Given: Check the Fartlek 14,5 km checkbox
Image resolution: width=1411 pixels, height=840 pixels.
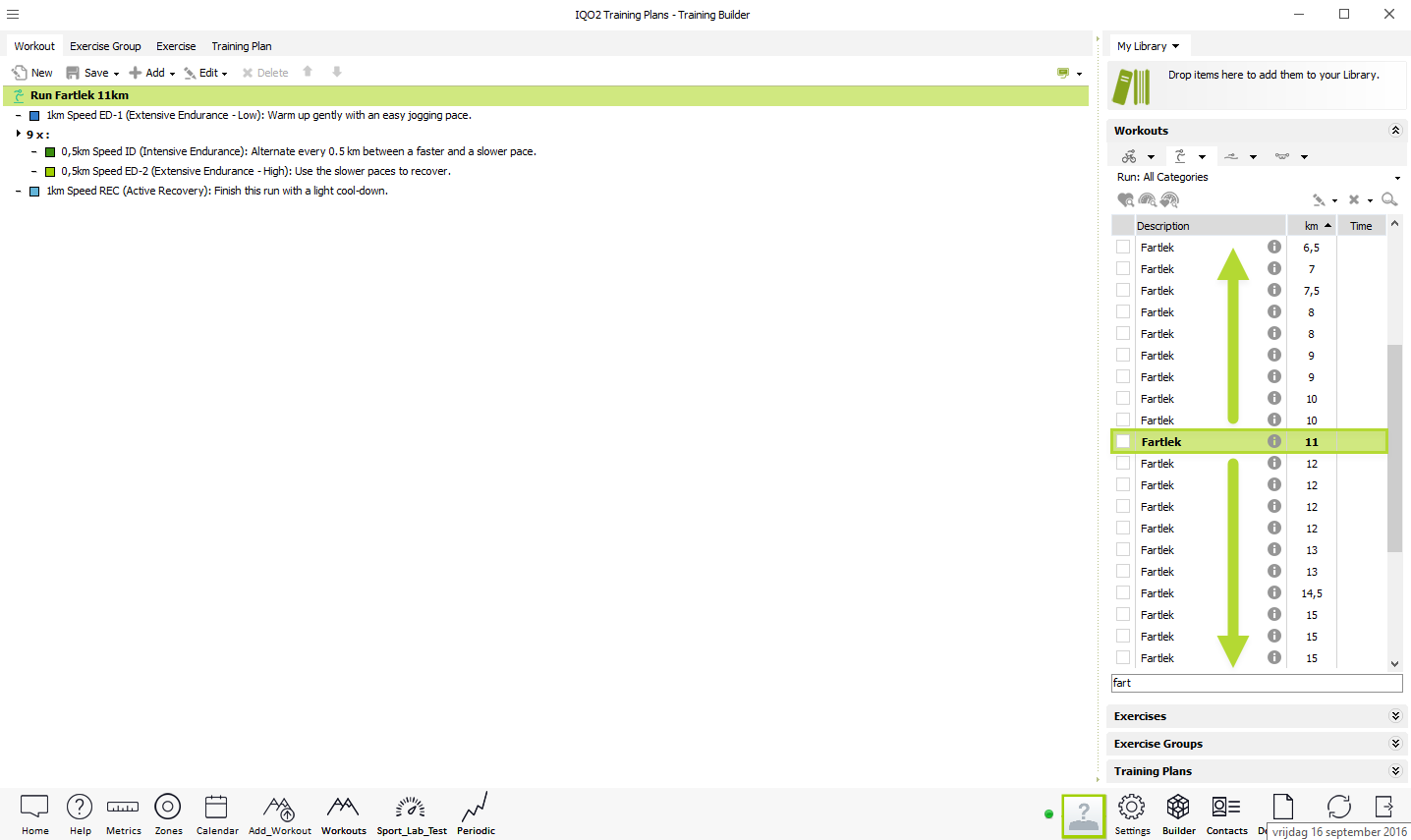Looking at the screenshot, I should [x=1123, y=592].
